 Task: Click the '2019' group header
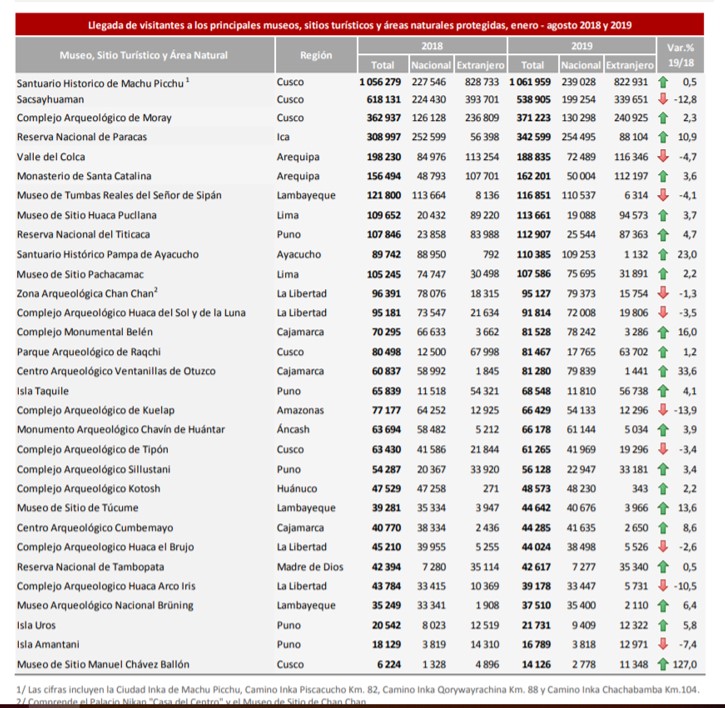[x=582, y=46]
